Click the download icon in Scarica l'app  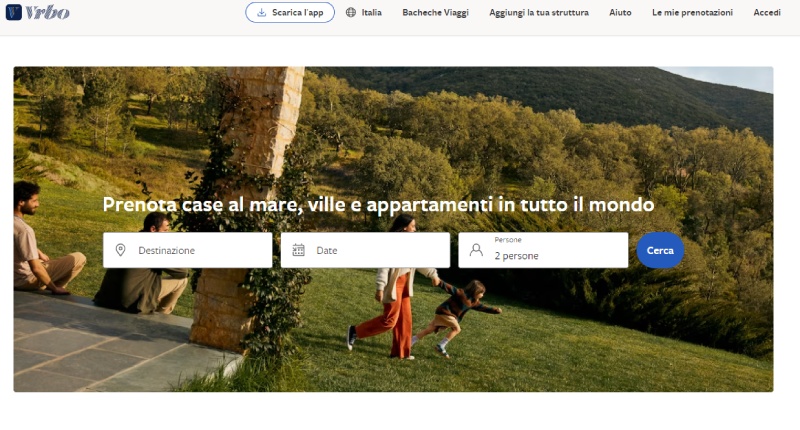click(x=261, y=13)
